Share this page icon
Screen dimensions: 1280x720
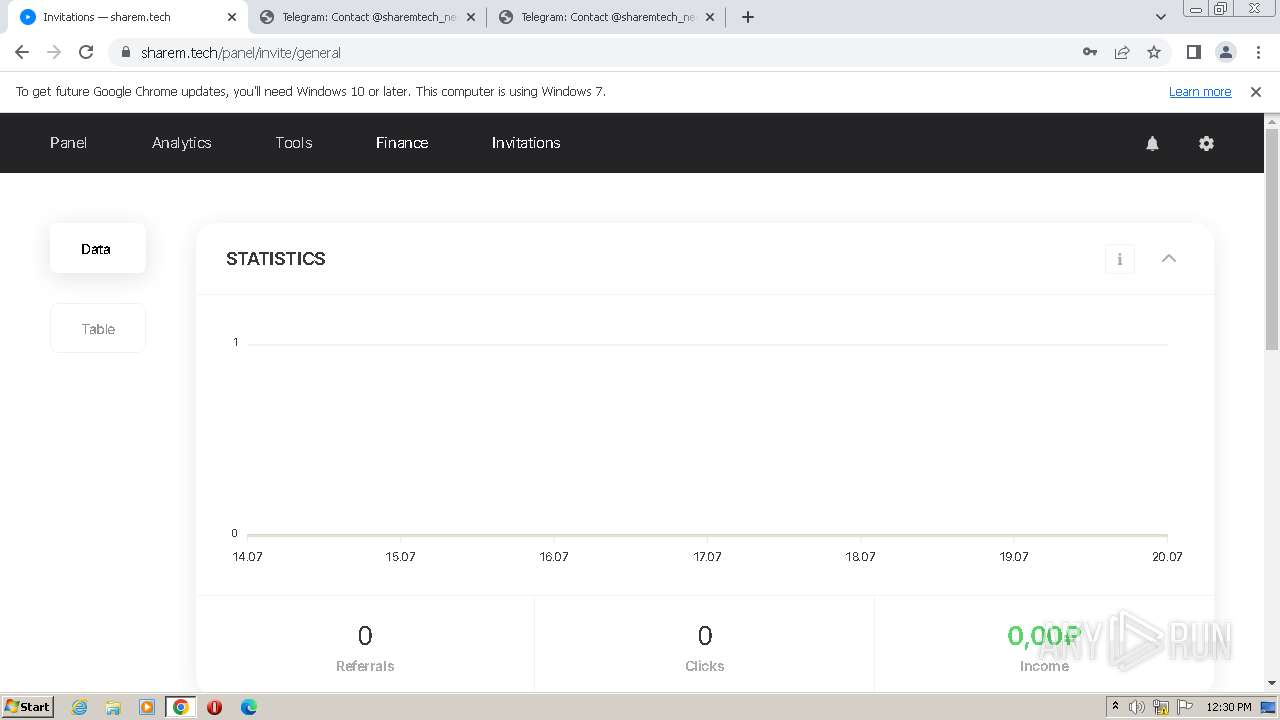pyautogui.click(x=1122, y=52)
